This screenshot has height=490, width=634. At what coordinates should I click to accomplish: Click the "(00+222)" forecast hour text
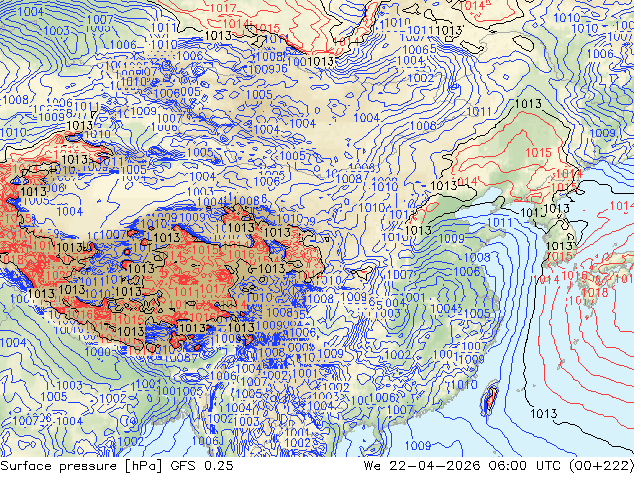coord(601,466)
